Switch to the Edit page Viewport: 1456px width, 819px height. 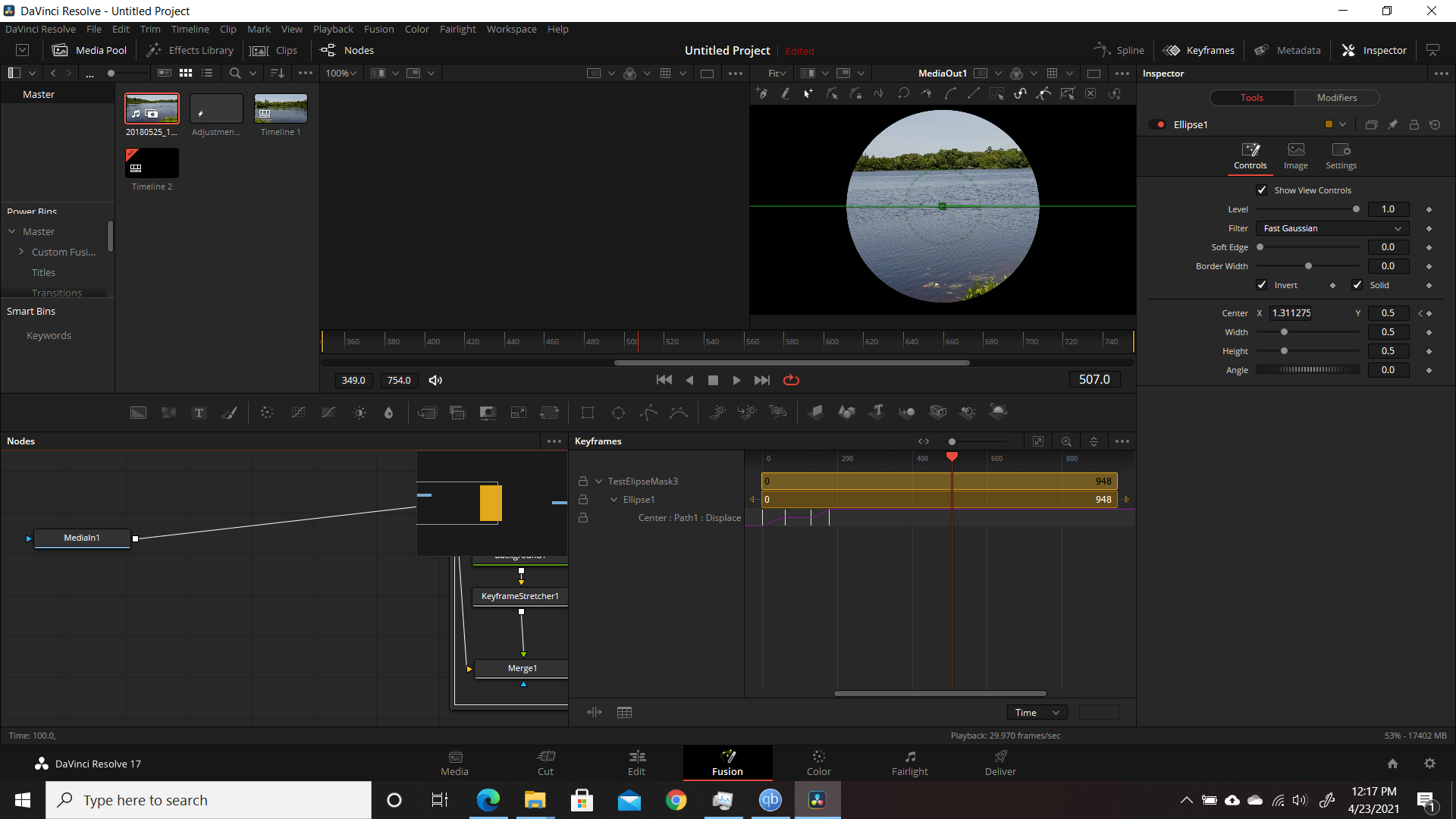[x=636, y=763]
